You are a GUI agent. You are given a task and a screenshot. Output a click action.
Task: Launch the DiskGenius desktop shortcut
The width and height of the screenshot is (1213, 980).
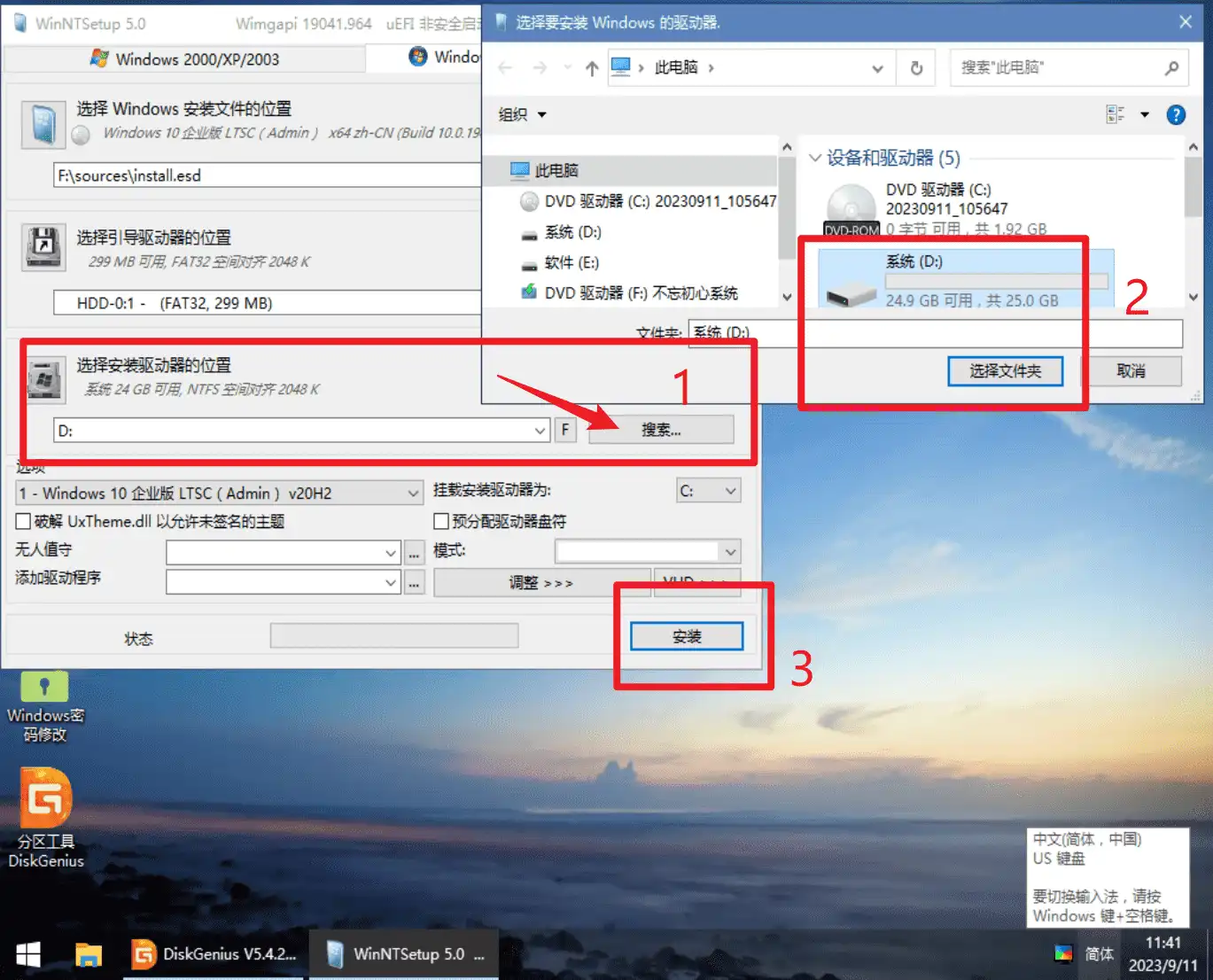coord(46,817)
